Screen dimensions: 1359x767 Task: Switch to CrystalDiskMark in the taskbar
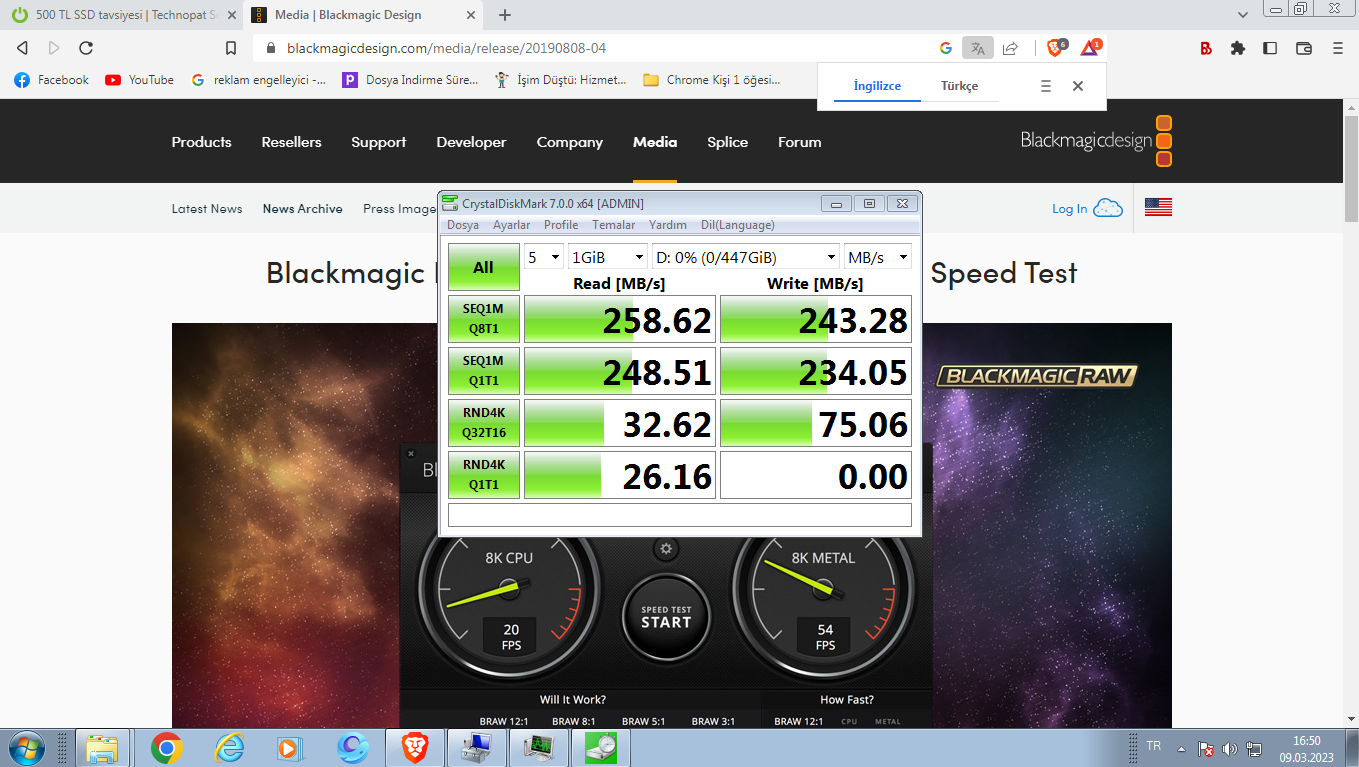tap(601, 747)
